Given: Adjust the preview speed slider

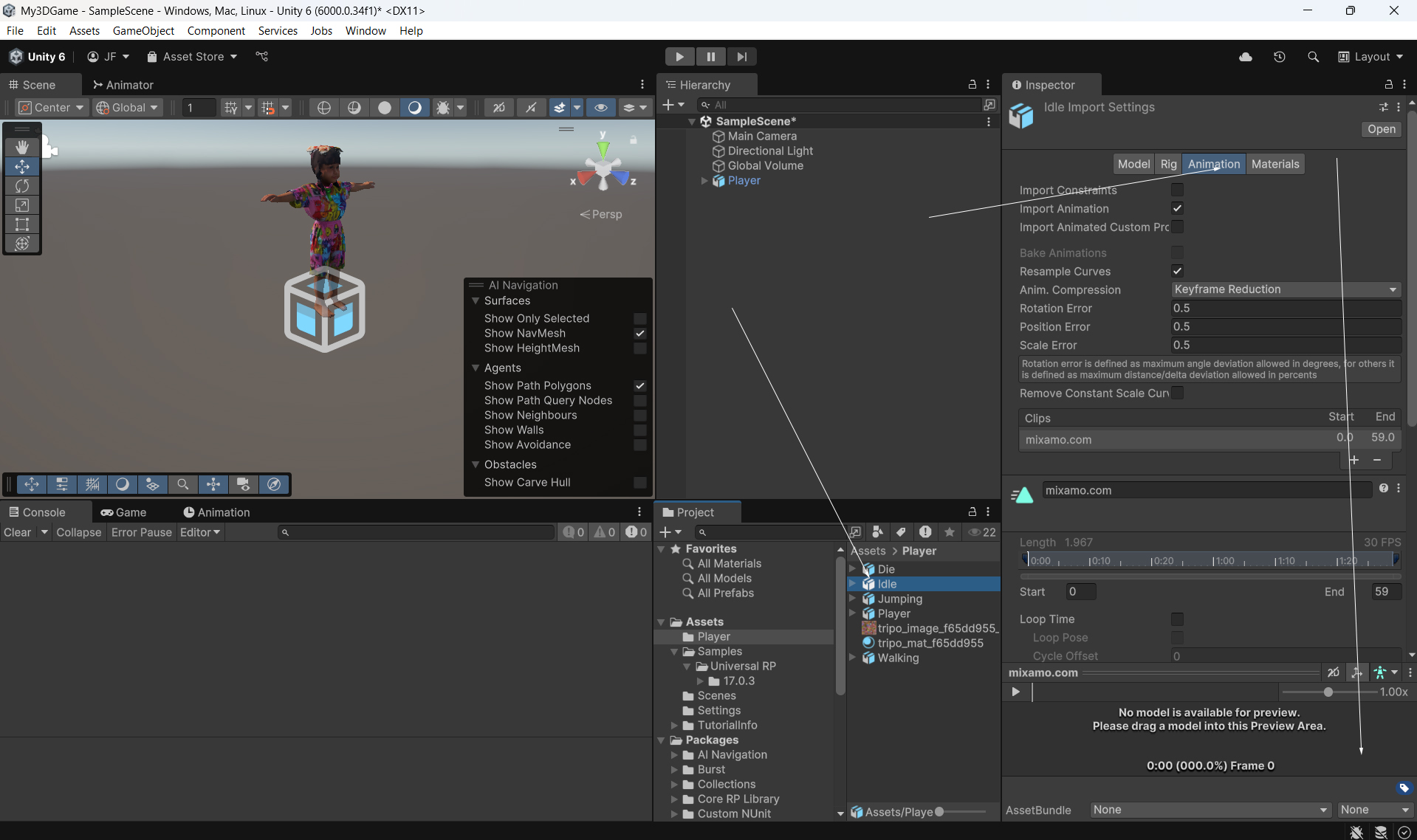Looking at the screenshot, I should click(1328, 692).
